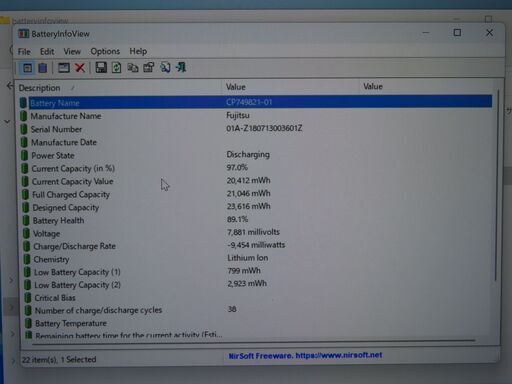Click battery icon of Battery Temperature row
512x384 pixels.
pos(28,323)
